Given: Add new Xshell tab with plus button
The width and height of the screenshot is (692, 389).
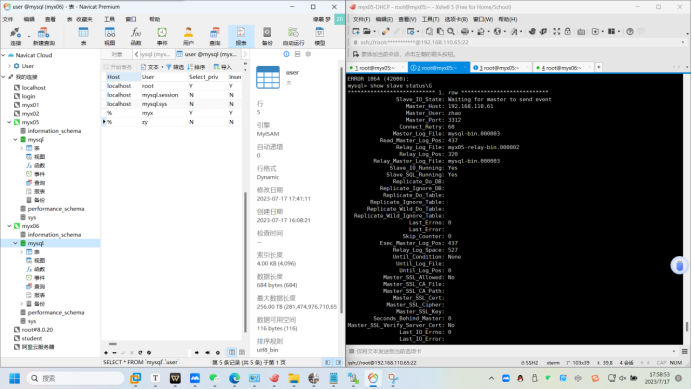Looking at the screenshot, I should tap(599, 67).
